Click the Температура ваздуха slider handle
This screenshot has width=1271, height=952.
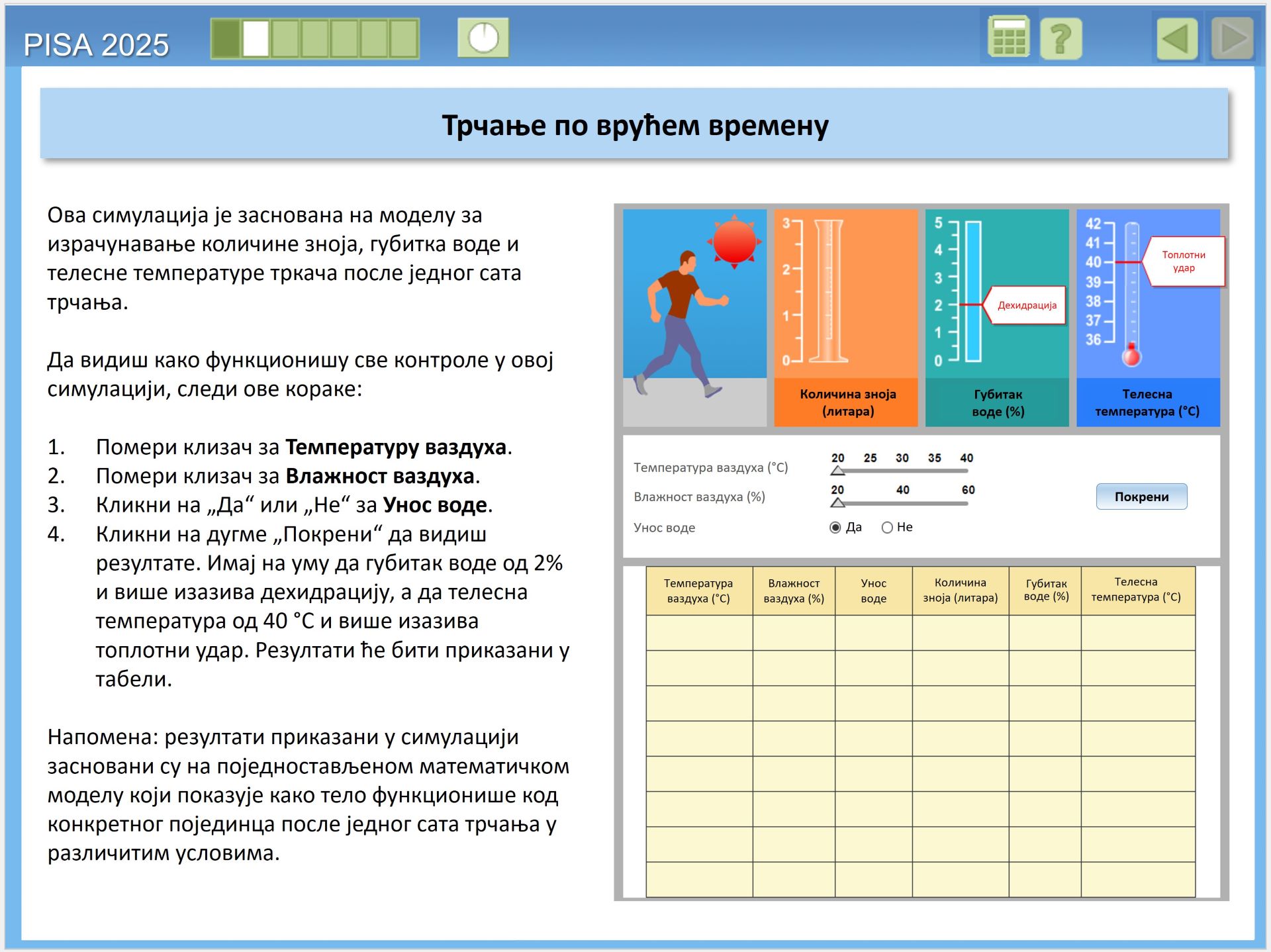[838, 471]
